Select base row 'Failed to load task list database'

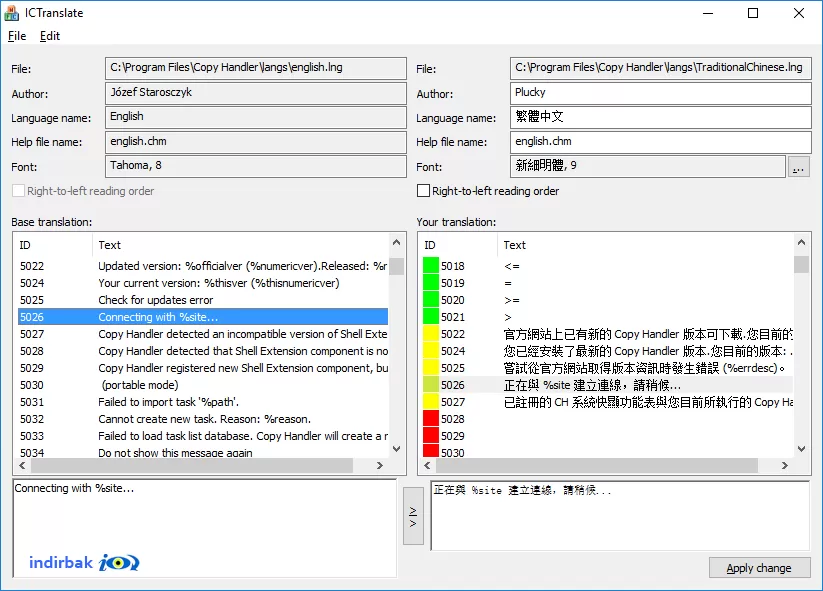(x=203, y=436)
